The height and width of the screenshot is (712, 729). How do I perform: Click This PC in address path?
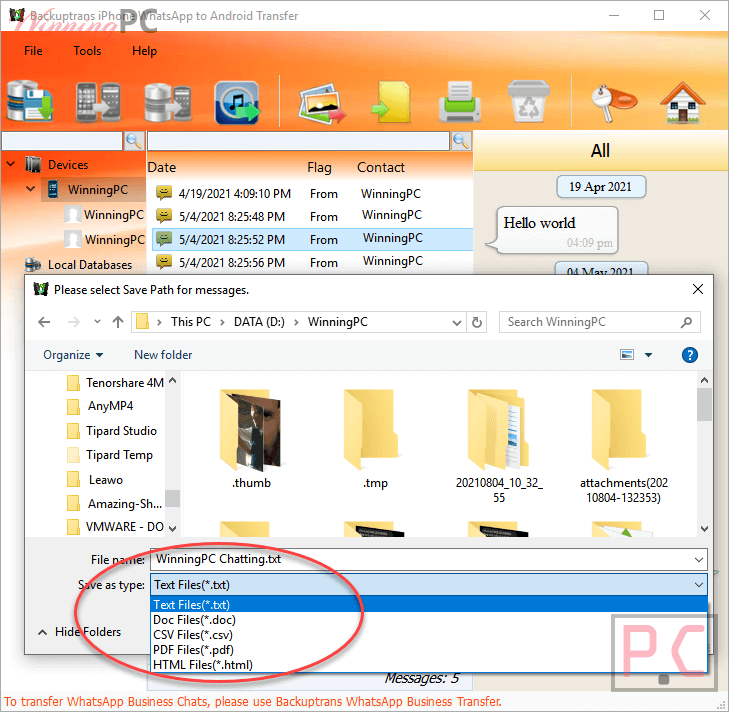coord(191,322)
